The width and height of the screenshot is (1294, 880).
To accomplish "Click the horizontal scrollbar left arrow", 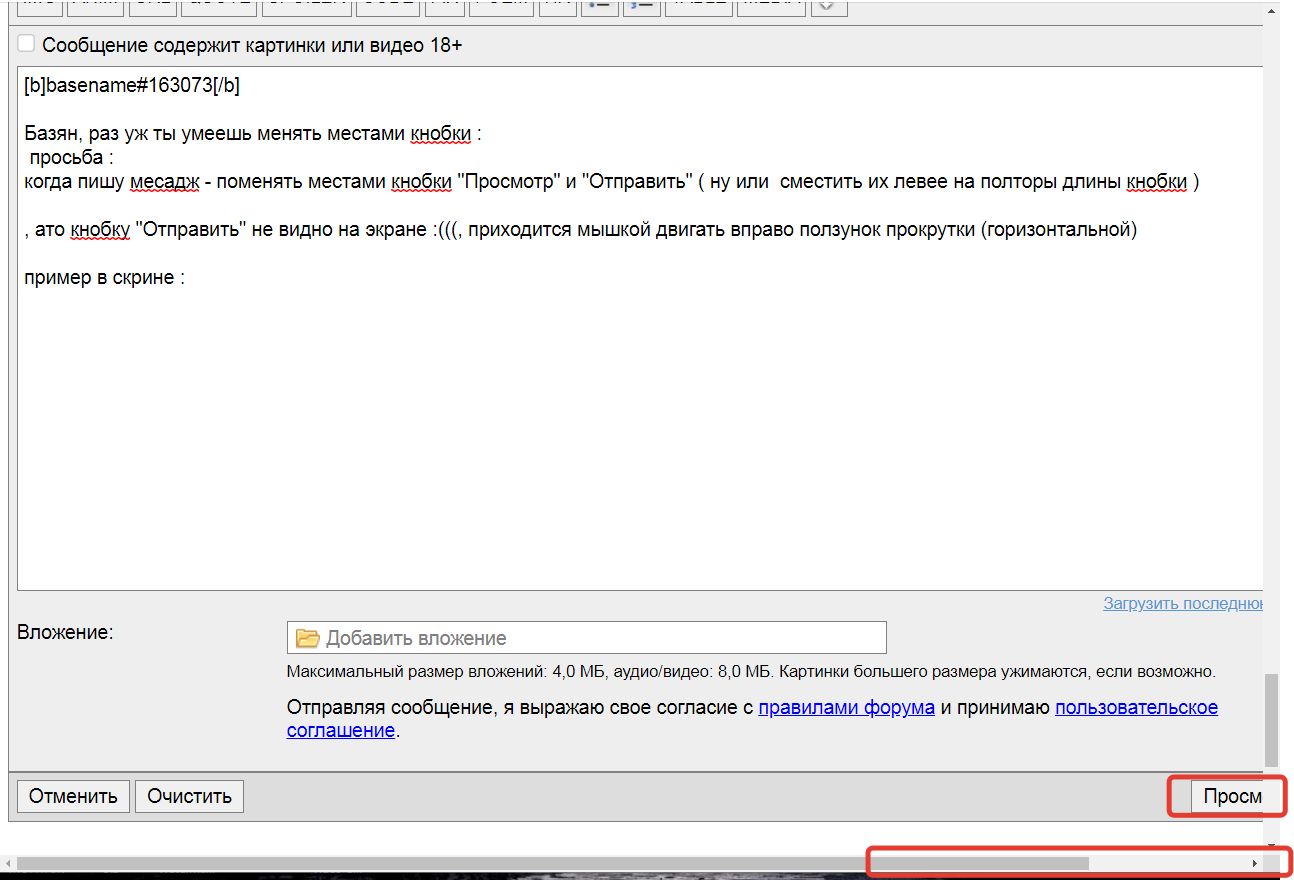I will pos(9,863).
